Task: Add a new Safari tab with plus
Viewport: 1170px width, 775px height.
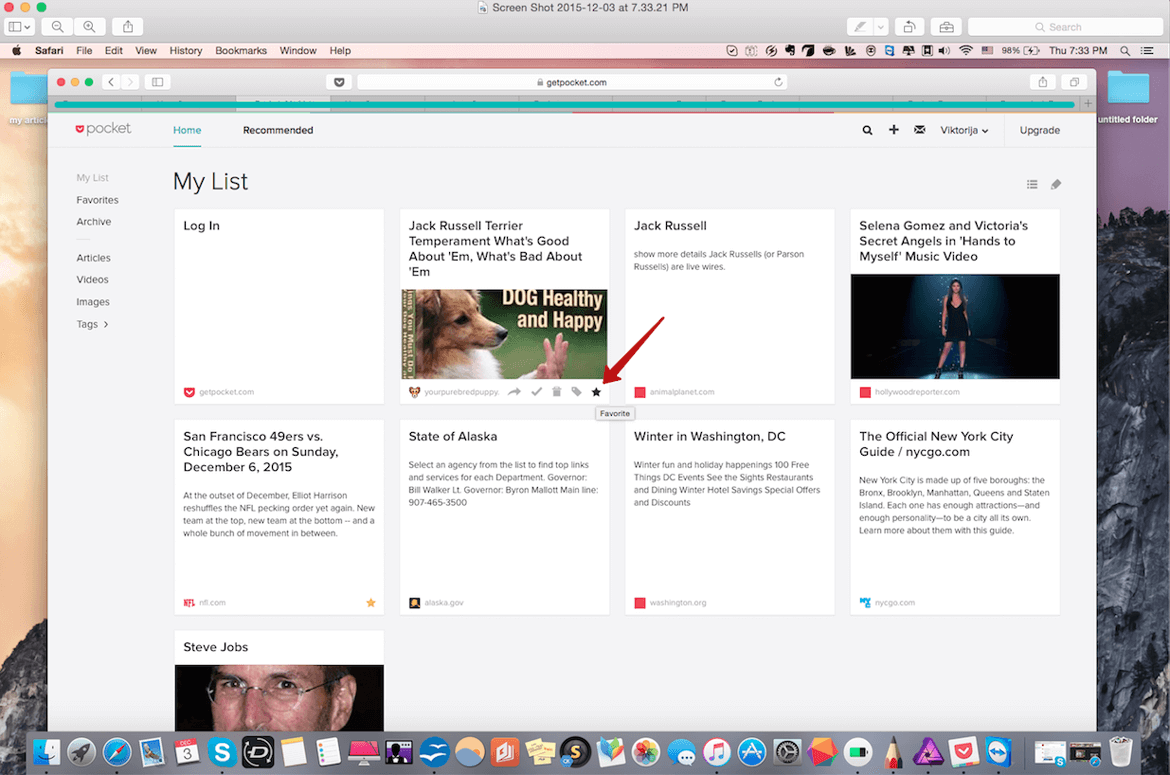Action: [1088, 103]
